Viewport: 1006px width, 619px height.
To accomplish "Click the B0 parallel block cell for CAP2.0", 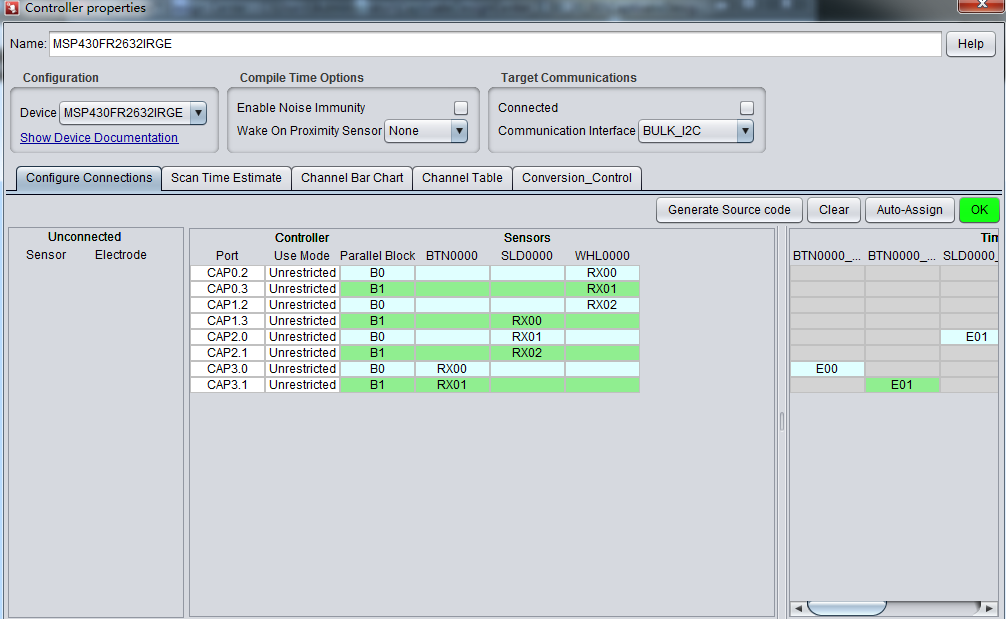I will 377,337.
